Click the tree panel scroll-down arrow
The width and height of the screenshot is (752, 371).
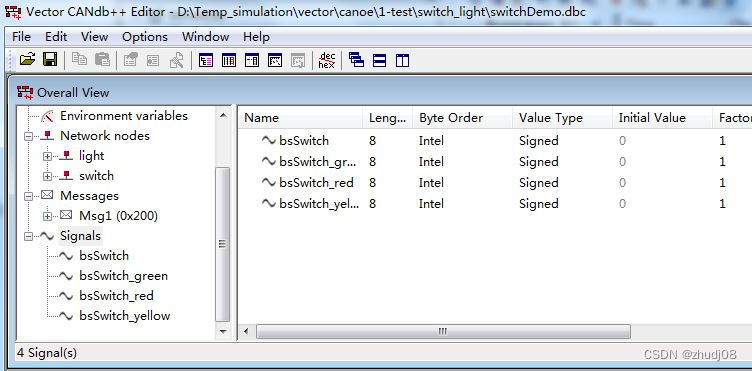pos(223,331)
